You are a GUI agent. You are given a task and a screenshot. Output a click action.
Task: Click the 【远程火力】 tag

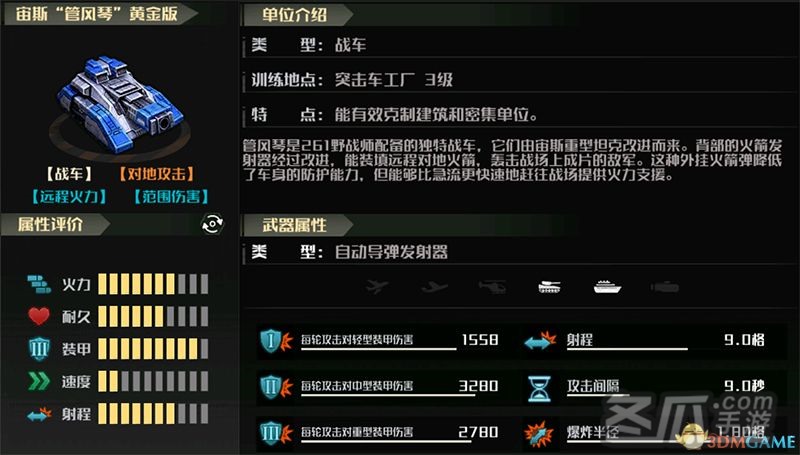[69, 197]
